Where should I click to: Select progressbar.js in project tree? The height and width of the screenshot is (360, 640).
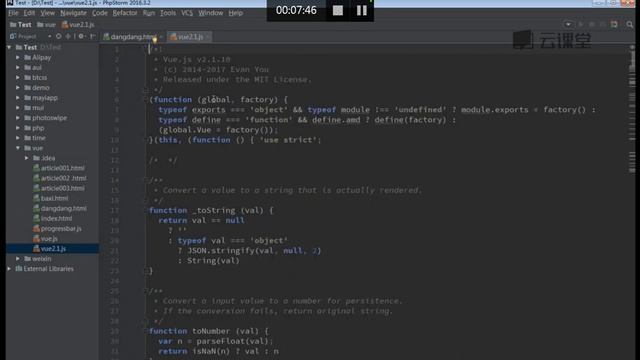[57, 229]
